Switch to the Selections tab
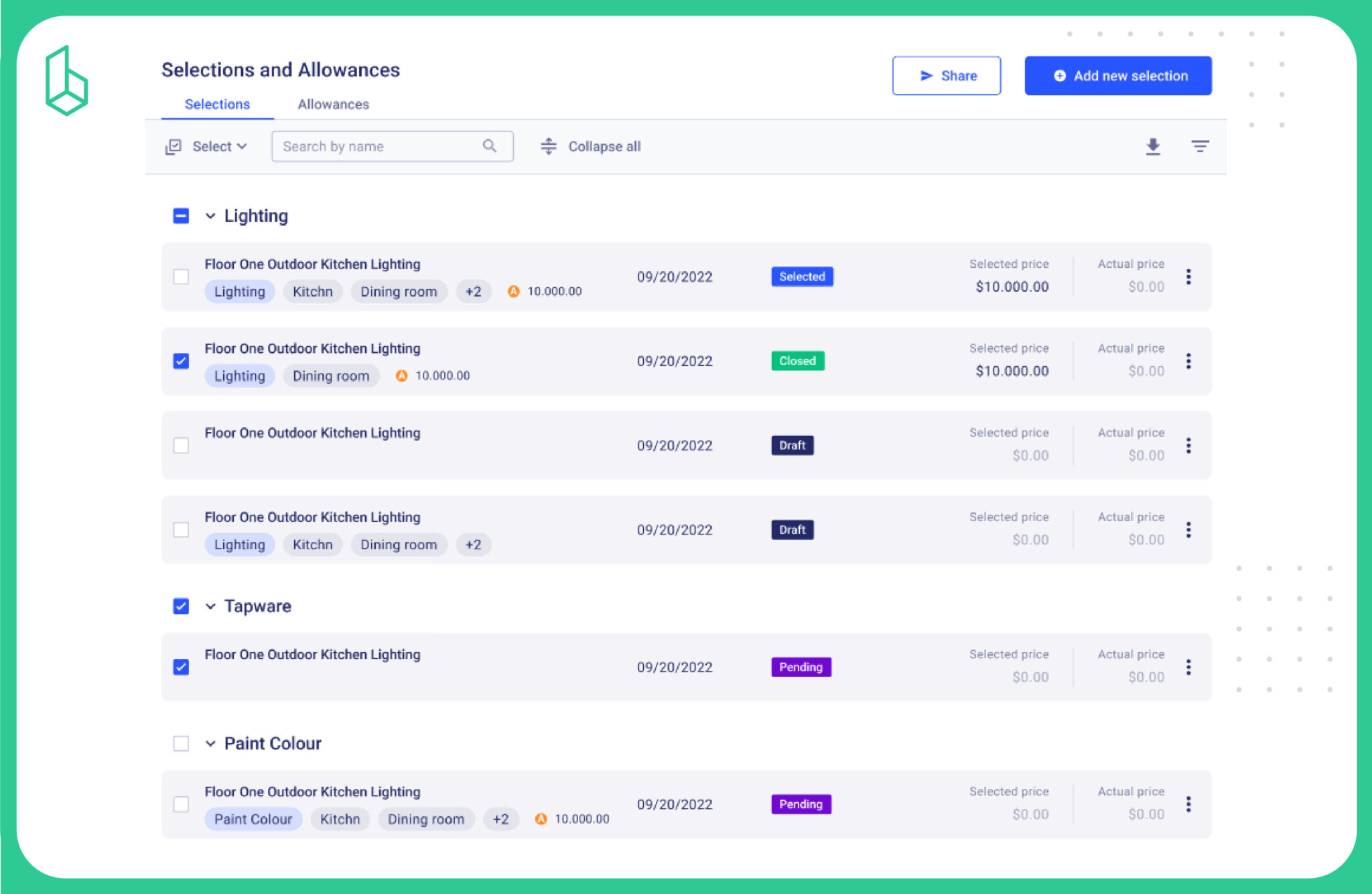This screenshot has width=1372, height=894. [217, 104]
